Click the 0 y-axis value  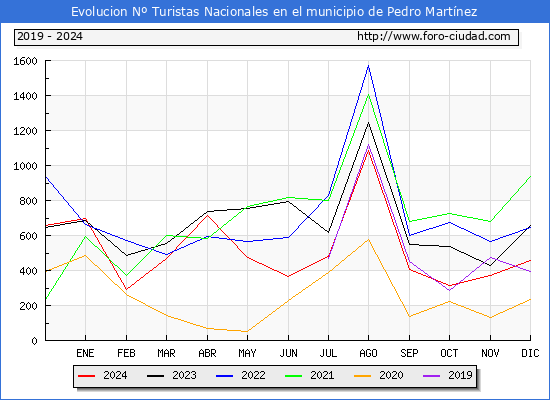(x=34, y=341)
